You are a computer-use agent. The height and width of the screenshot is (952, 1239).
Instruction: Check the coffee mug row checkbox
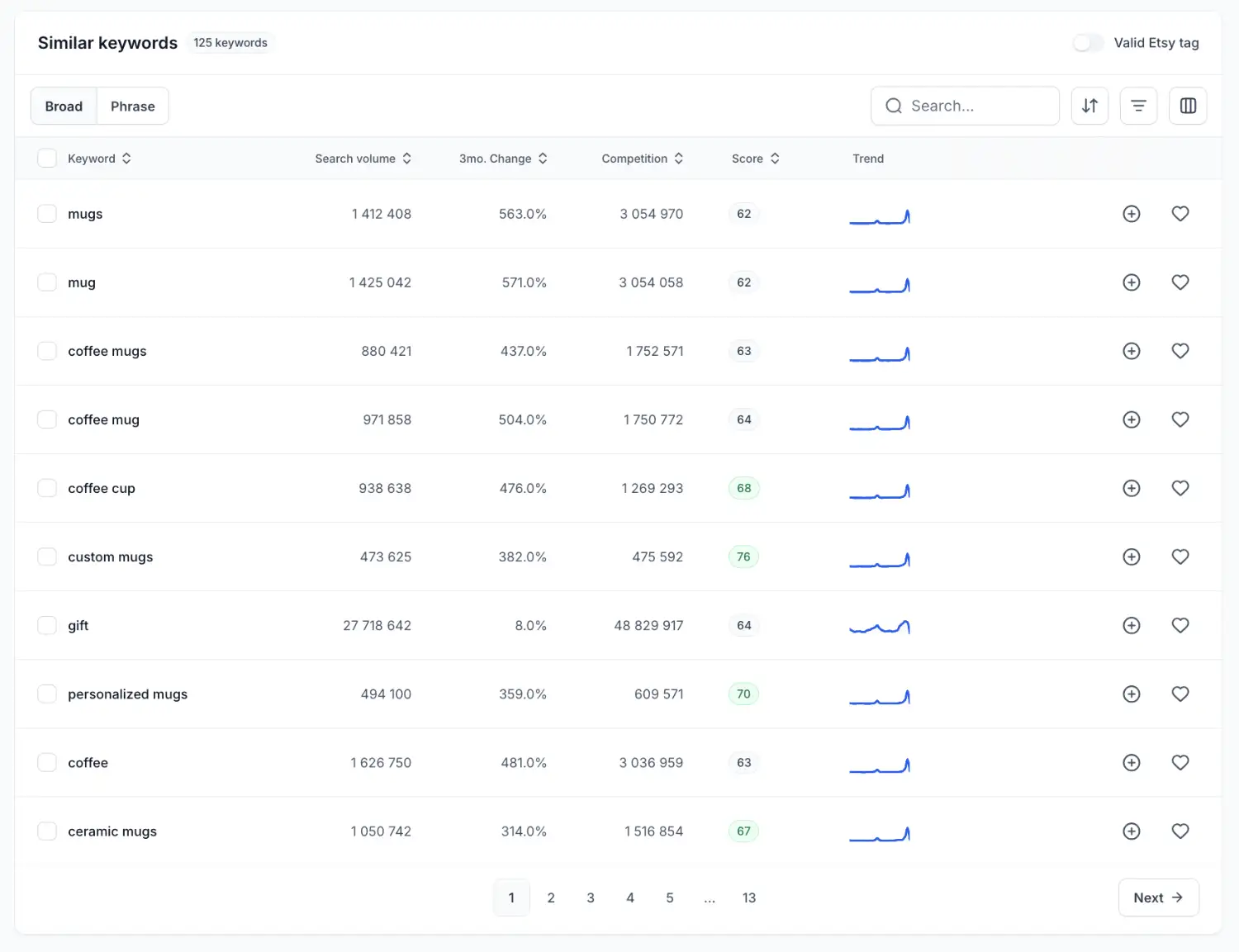point(47,419)
